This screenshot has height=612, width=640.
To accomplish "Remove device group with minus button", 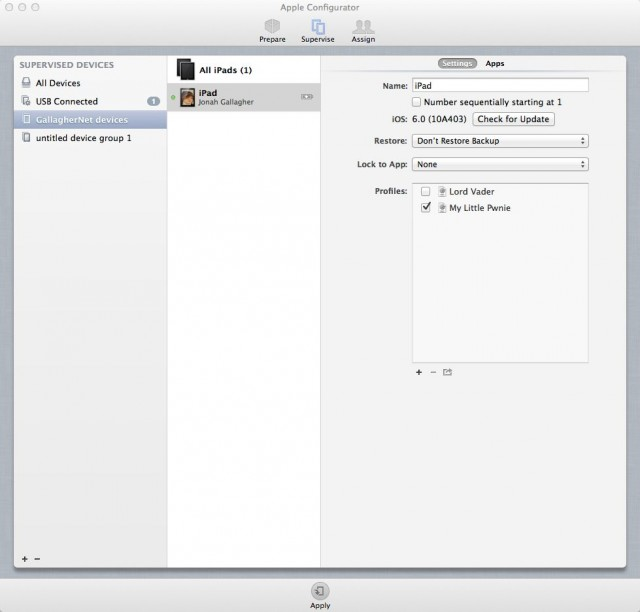I will (x=37, y=559).
